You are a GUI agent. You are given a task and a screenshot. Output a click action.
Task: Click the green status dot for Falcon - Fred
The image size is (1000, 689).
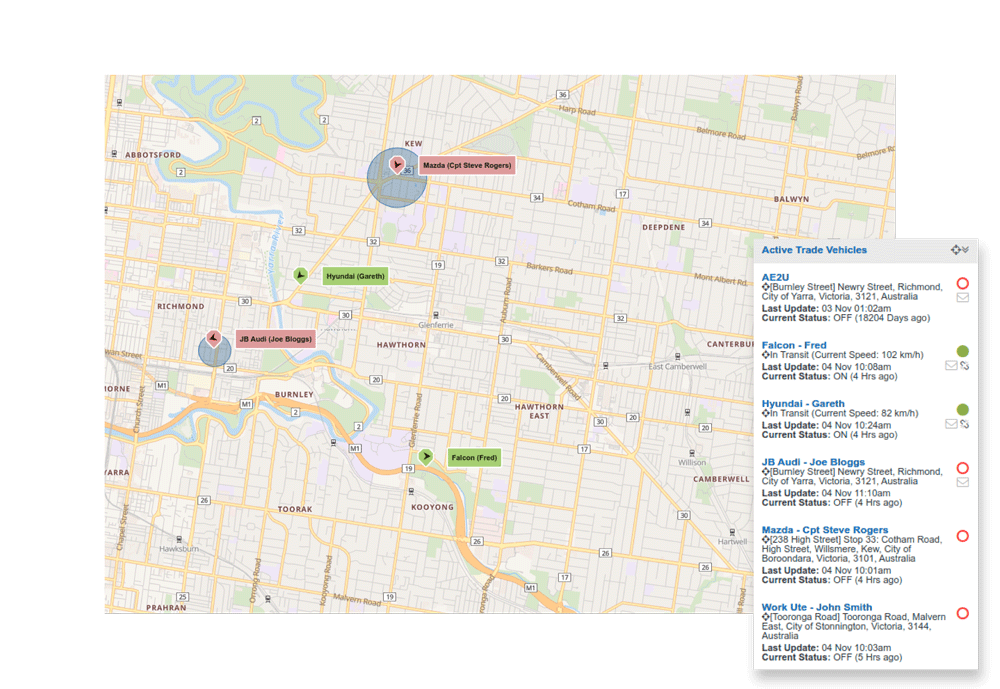point(963,351)
